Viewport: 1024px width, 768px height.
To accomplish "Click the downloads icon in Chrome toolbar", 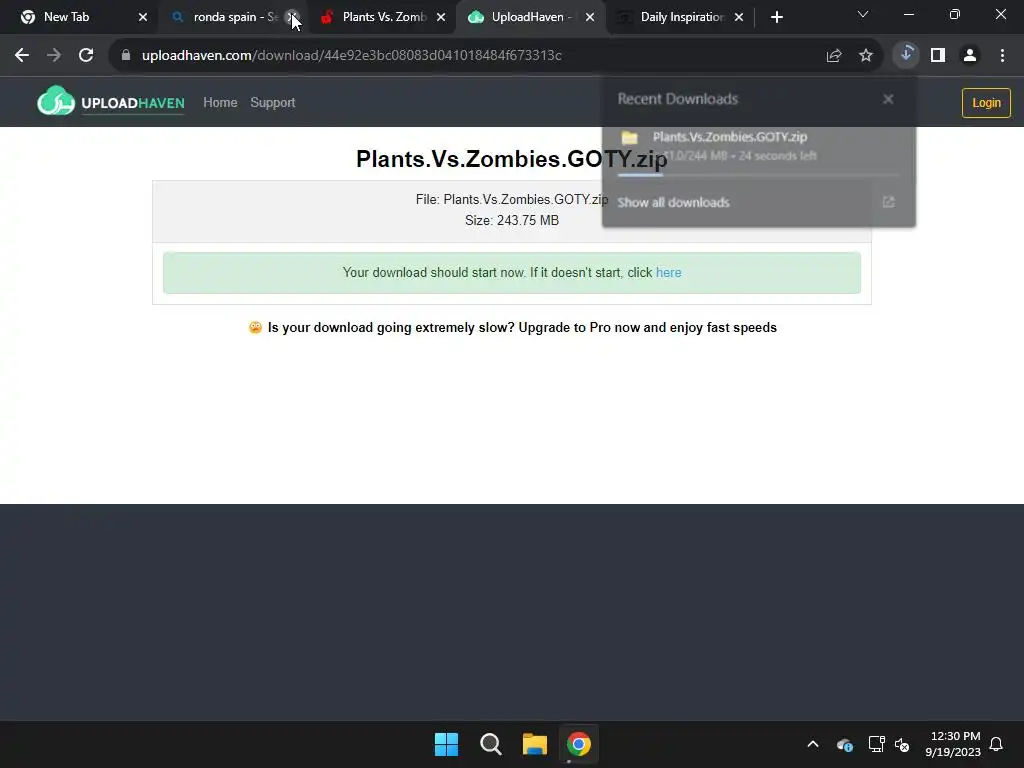I will [x=906, y=55].
